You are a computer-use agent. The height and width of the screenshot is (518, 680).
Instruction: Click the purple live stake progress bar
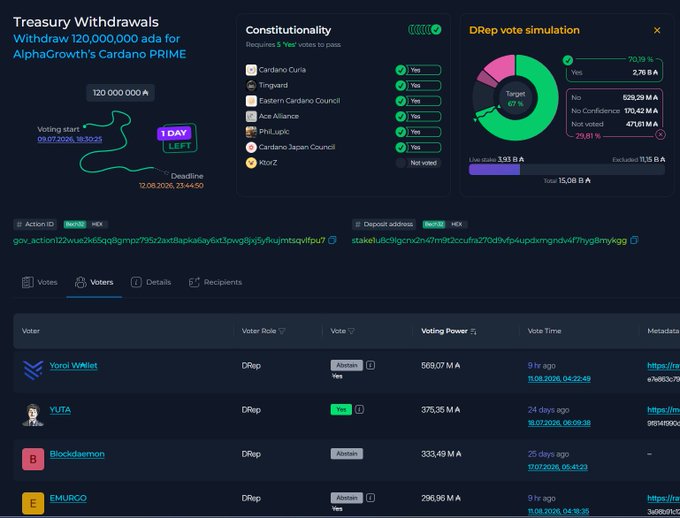click(494, 170)
